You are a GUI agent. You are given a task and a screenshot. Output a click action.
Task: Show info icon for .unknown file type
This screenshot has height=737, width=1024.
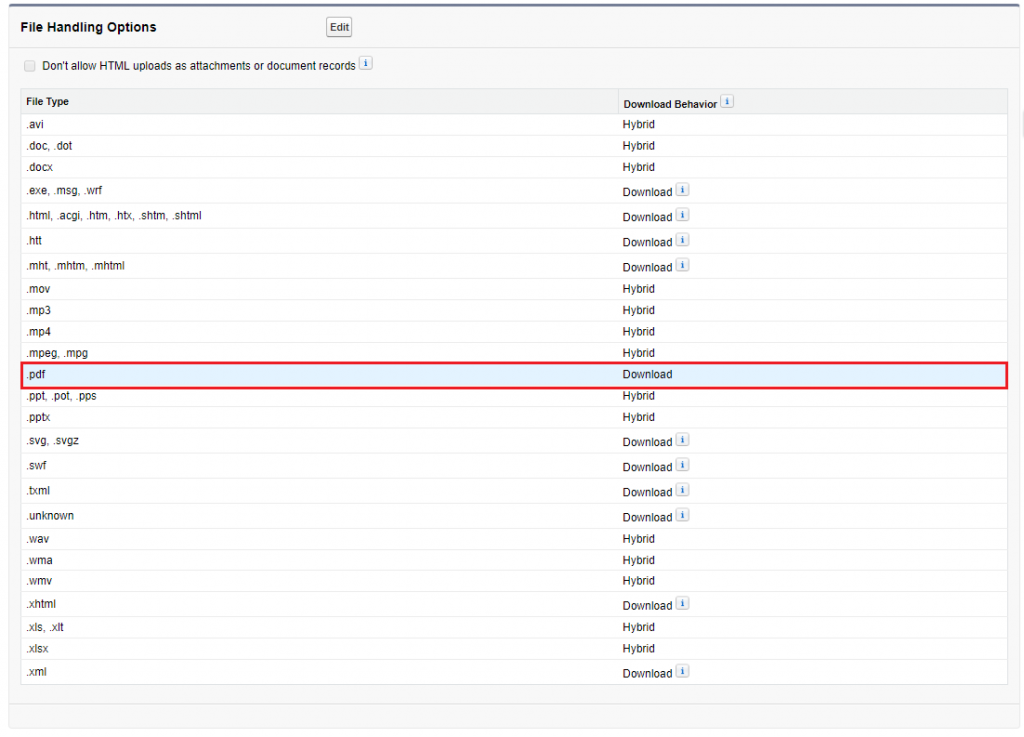click(x=682, y=515)
